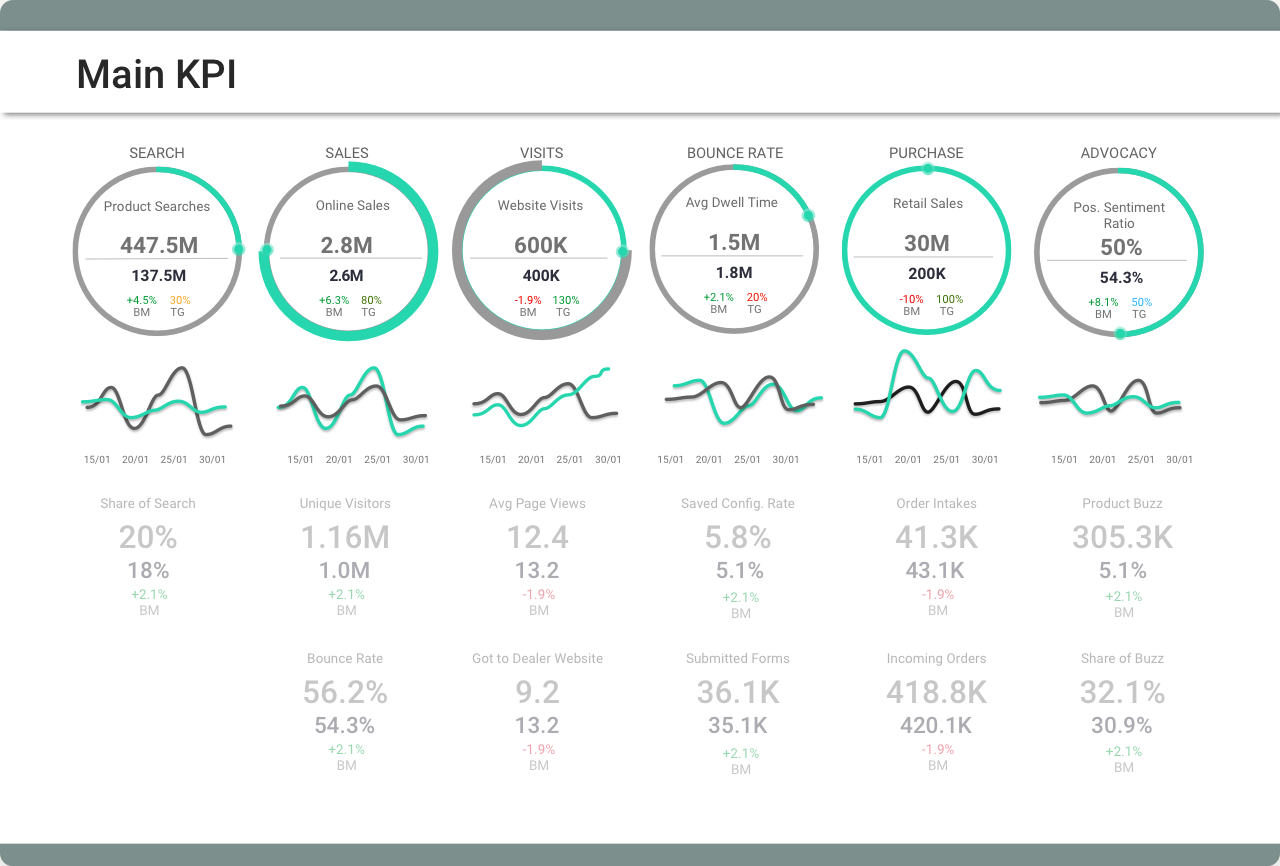Select the SEARCH gauge chart
Screen dimensions: 1280x866
(x=157, y=250)
